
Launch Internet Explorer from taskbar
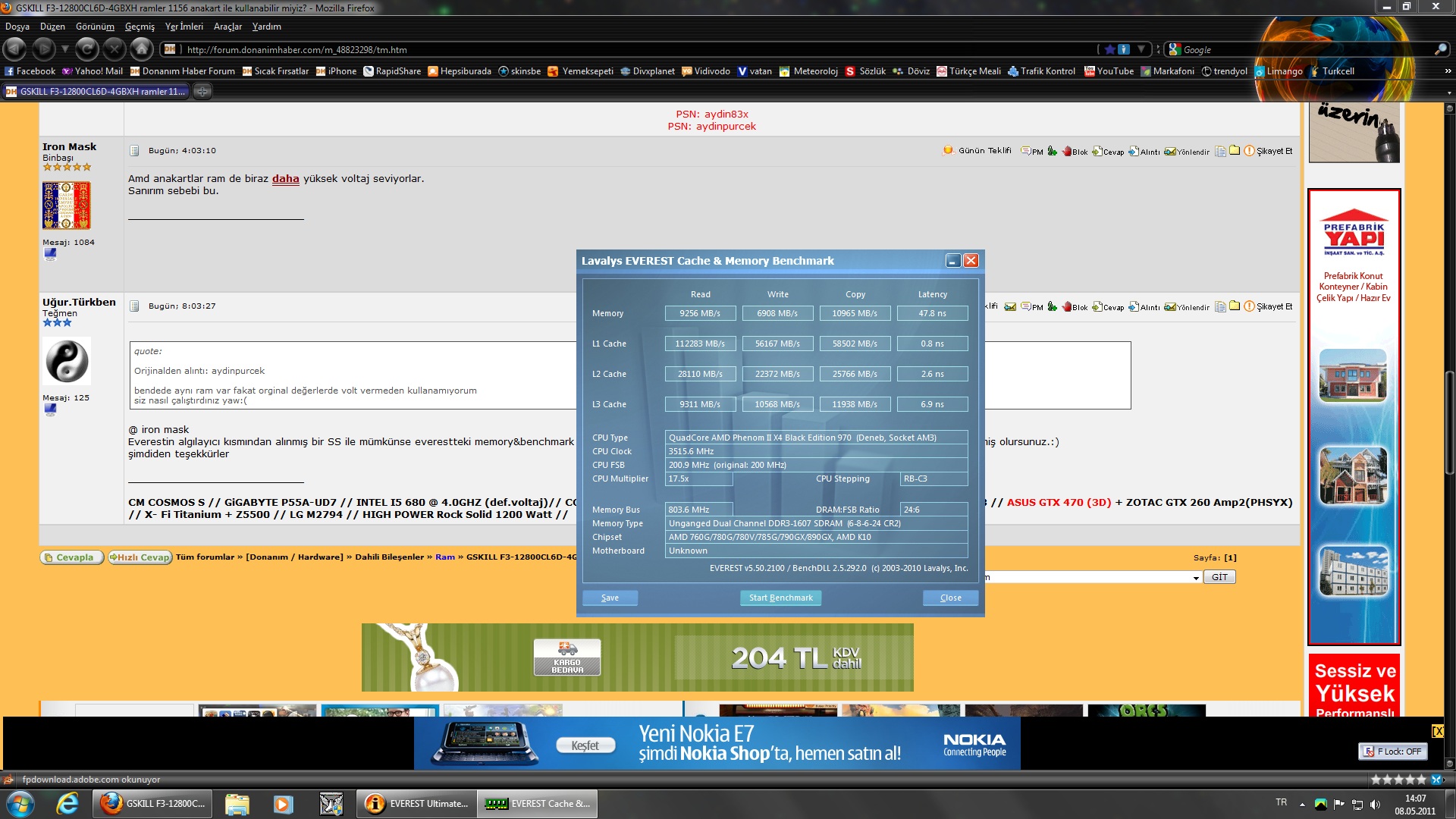coord(67,804)
